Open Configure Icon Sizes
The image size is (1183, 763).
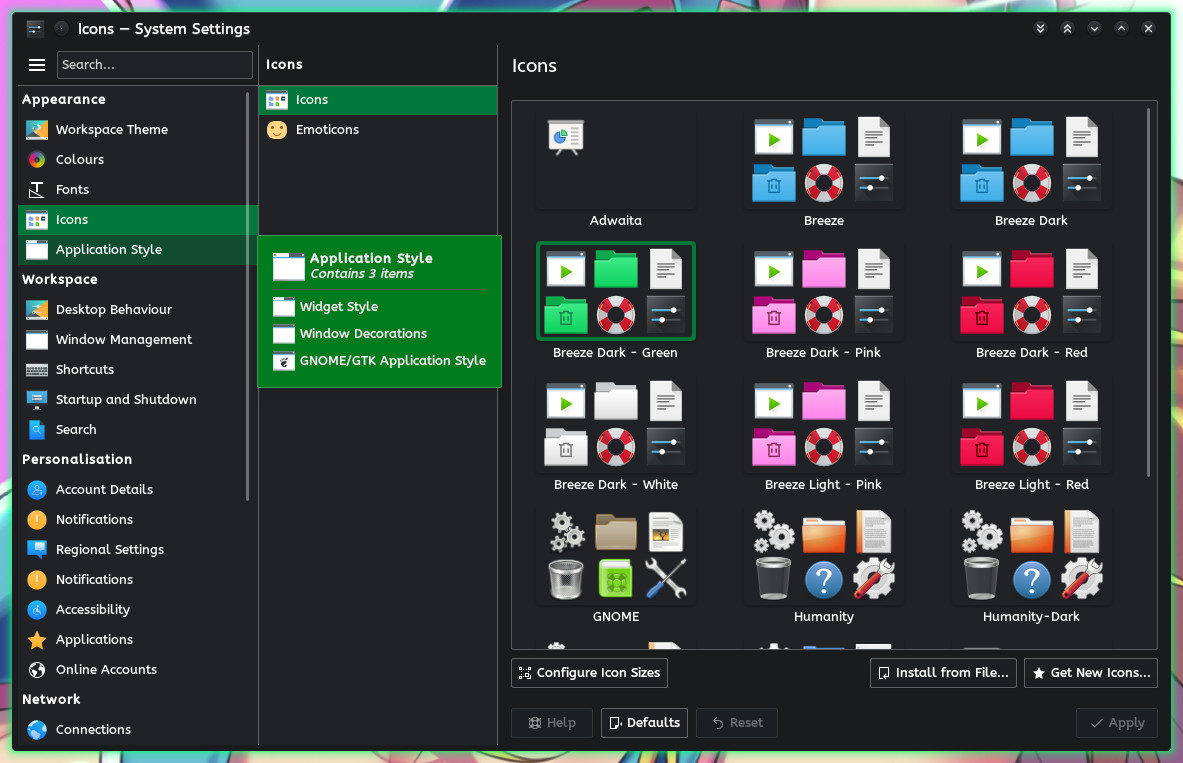coord(589,672)
